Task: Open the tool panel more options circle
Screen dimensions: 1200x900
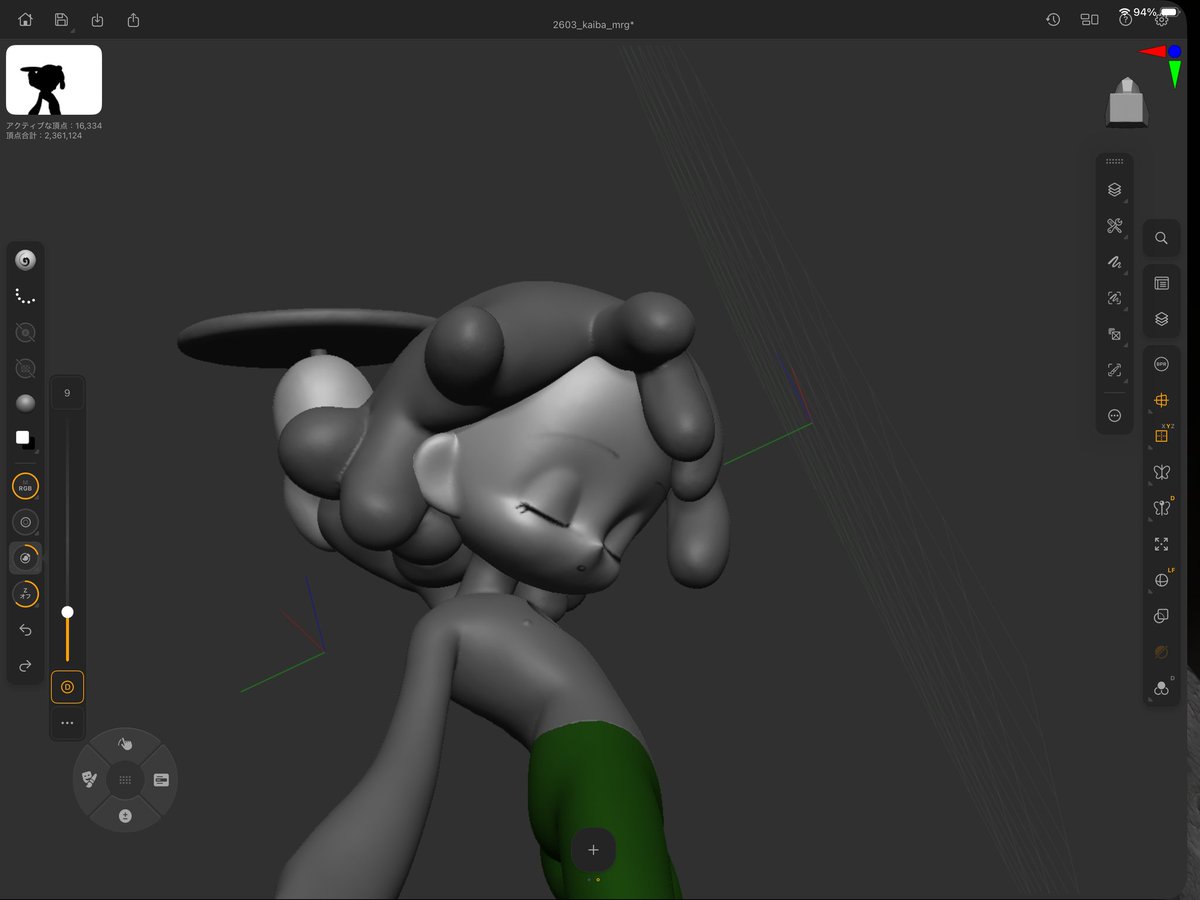Action: (1114, 415)
